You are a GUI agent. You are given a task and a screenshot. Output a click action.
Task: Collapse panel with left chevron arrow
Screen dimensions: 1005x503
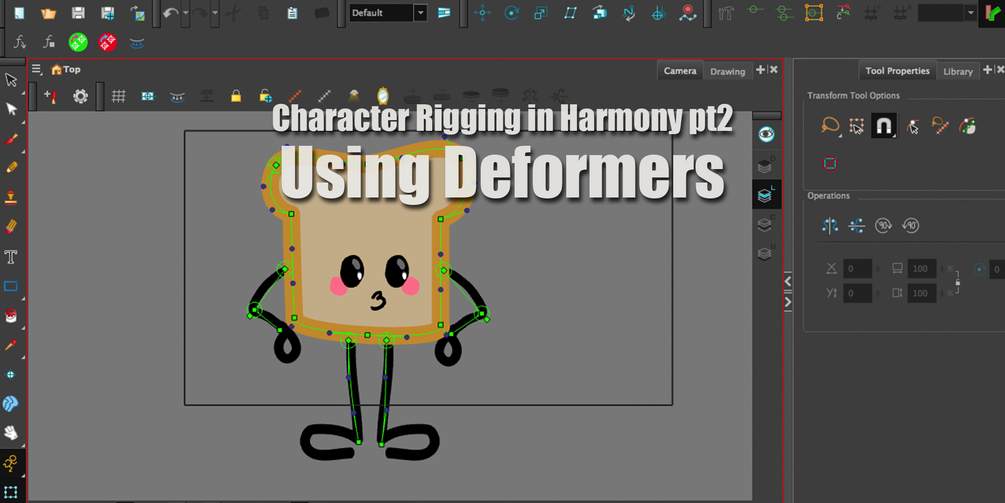coord(788,281)
